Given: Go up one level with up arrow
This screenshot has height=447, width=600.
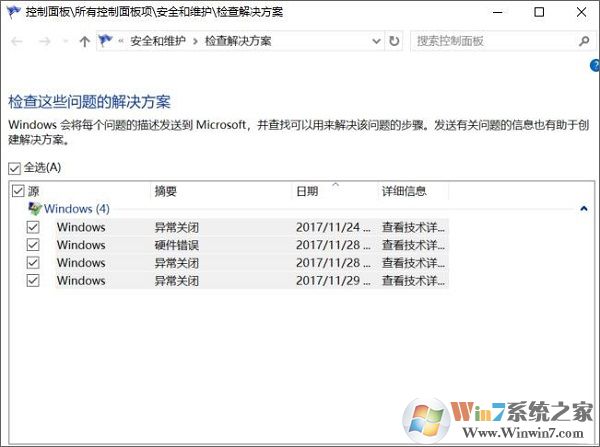Looking at the screenshot, I should click(85, 41).
